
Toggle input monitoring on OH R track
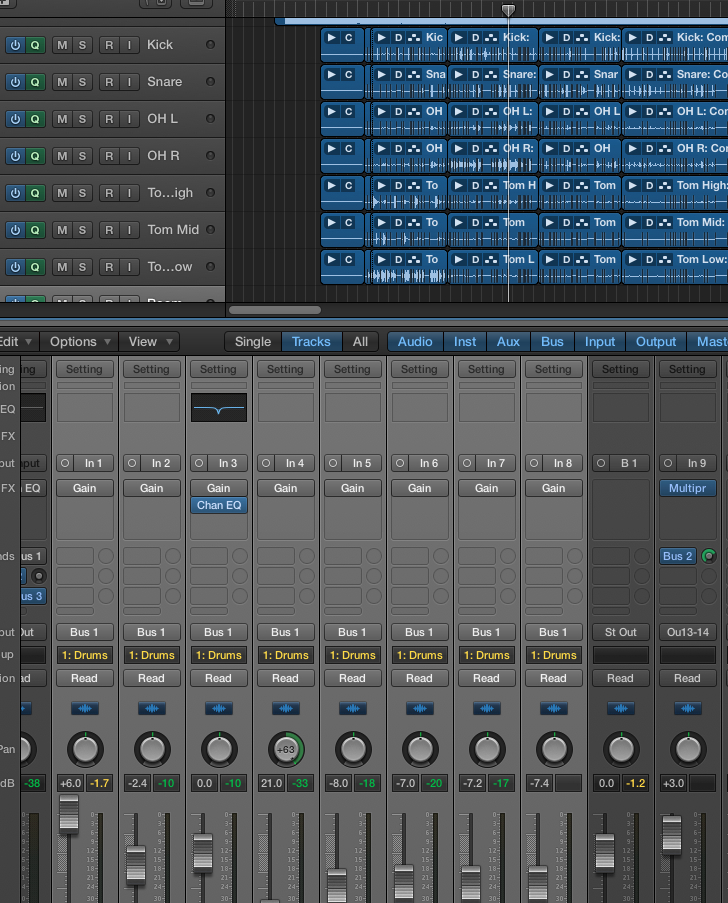coord(129,156)
